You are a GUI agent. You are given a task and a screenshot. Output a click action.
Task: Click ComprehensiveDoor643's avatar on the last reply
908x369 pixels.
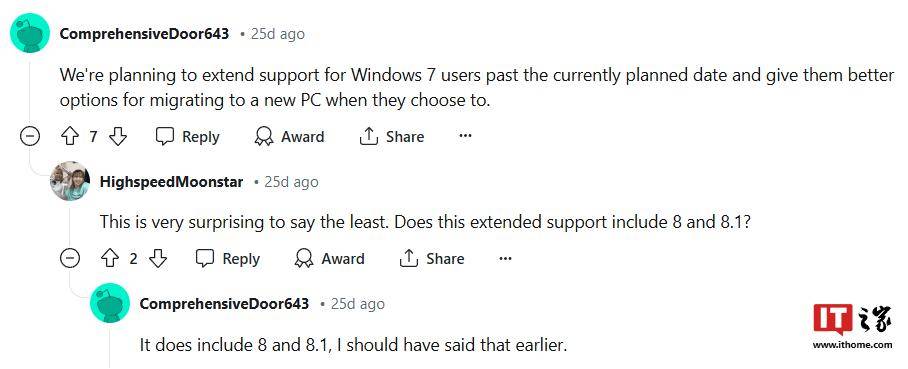click(x=110, y=303)
